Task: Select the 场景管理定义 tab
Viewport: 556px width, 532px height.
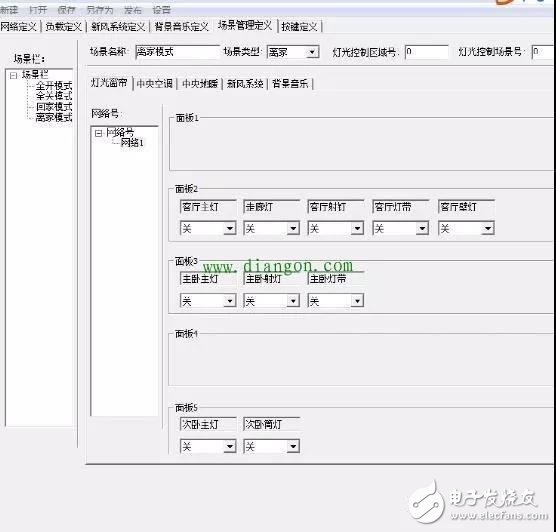Action: pyautogui.click(x=245, y=26)
